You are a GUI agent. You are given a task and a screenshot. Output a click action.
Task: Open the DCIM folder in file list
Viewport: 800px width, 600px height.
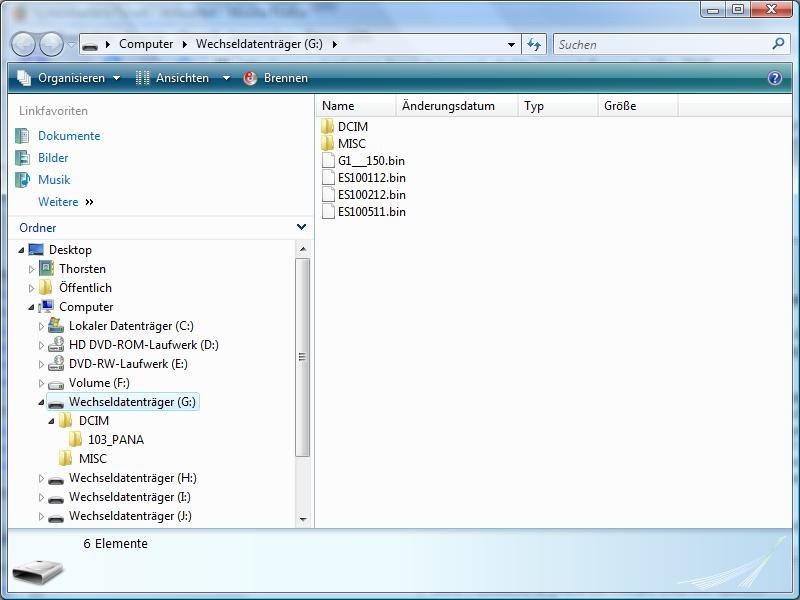pos(352,127)
